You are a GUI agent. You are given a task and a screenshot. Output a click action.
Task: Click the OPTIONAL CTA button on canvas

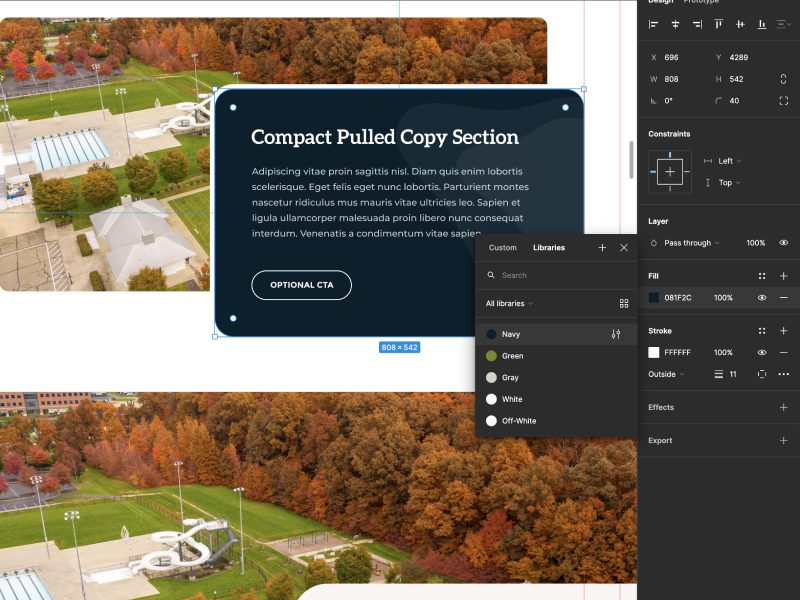click(x=302, y=285)
